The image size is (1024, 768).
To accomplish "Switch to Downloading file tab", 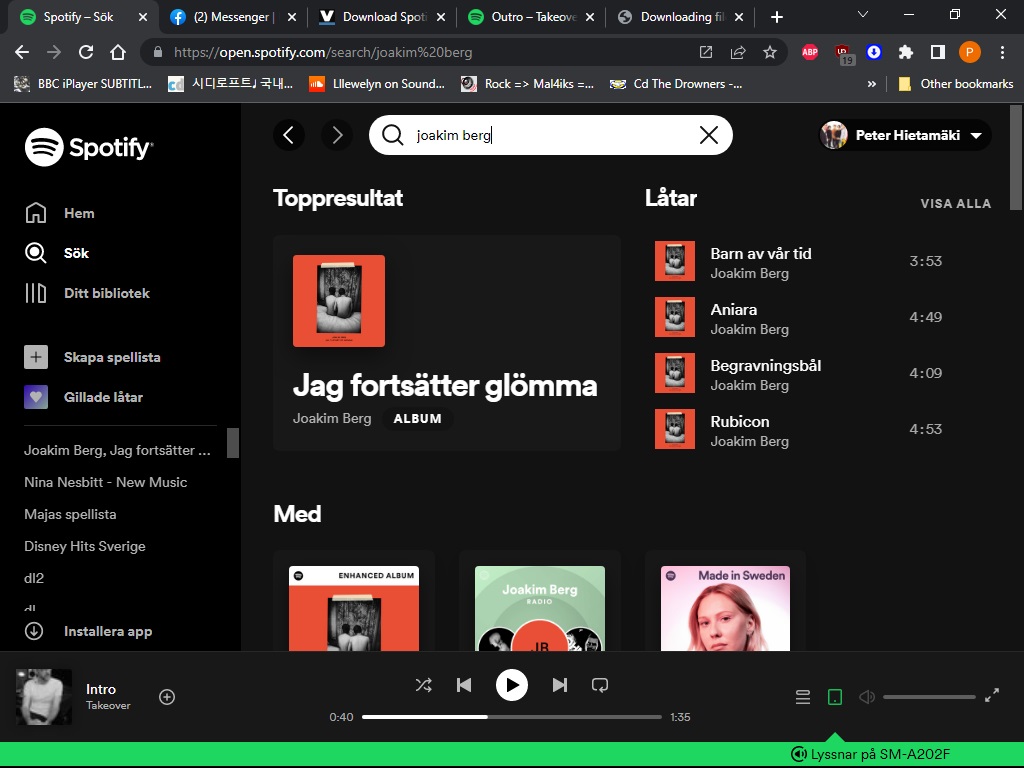I will click(680, 17).
